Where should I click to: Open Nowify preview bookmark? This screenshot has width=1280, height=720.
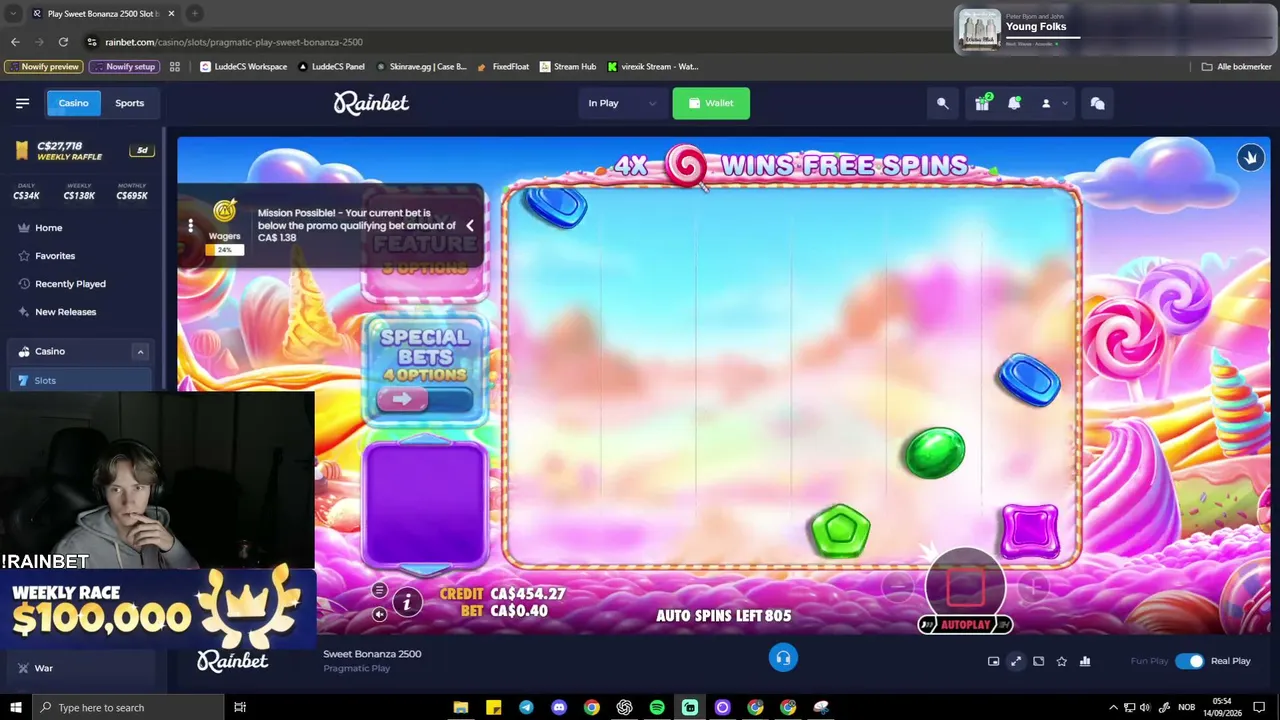(x=43, y=67)
